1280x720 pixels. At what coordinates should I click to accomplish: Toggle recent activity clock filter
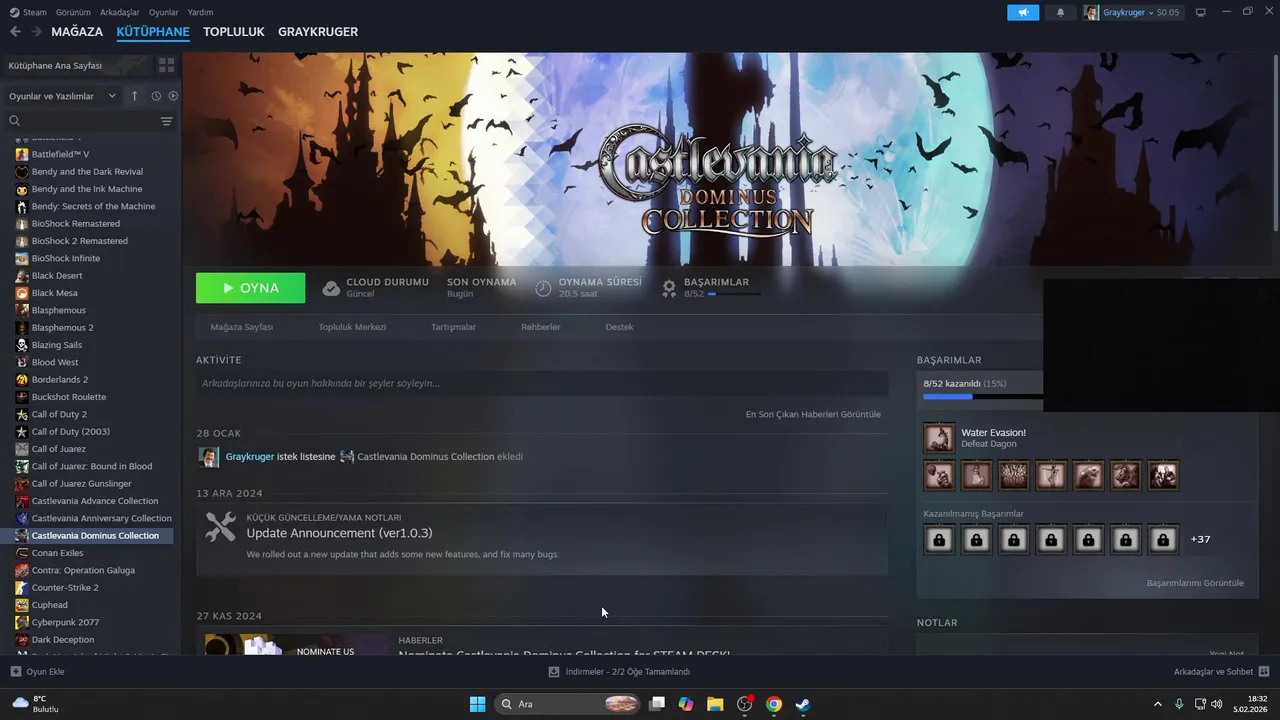pyautogui.click(x=156, y=96)
